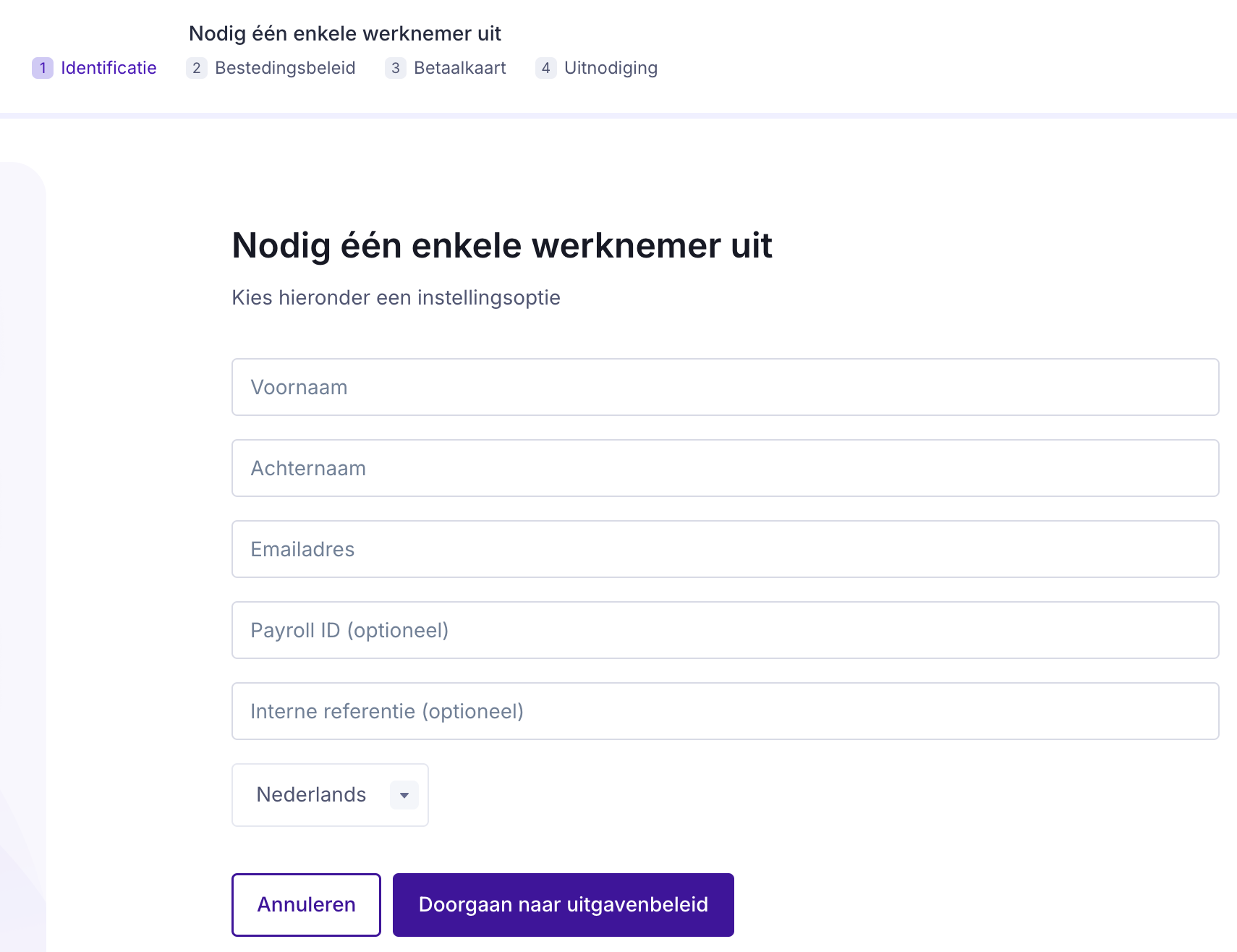Focus the Interne referentie field
Image resolution: width=1237 pixels, height=952 pixels.
coord(725,711)
